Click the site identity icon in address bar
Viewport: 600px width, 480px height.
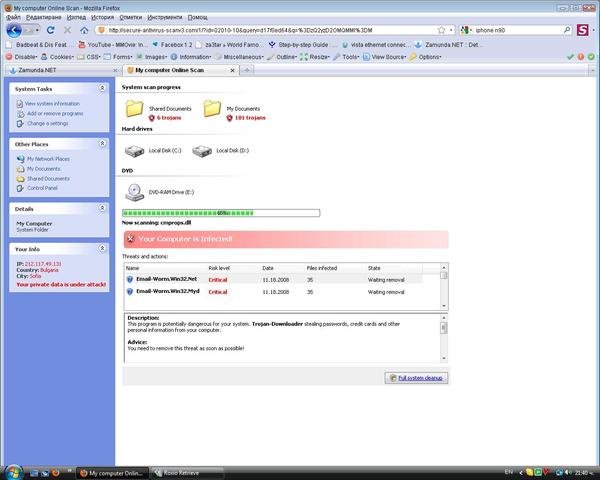(x=101, y=30)
